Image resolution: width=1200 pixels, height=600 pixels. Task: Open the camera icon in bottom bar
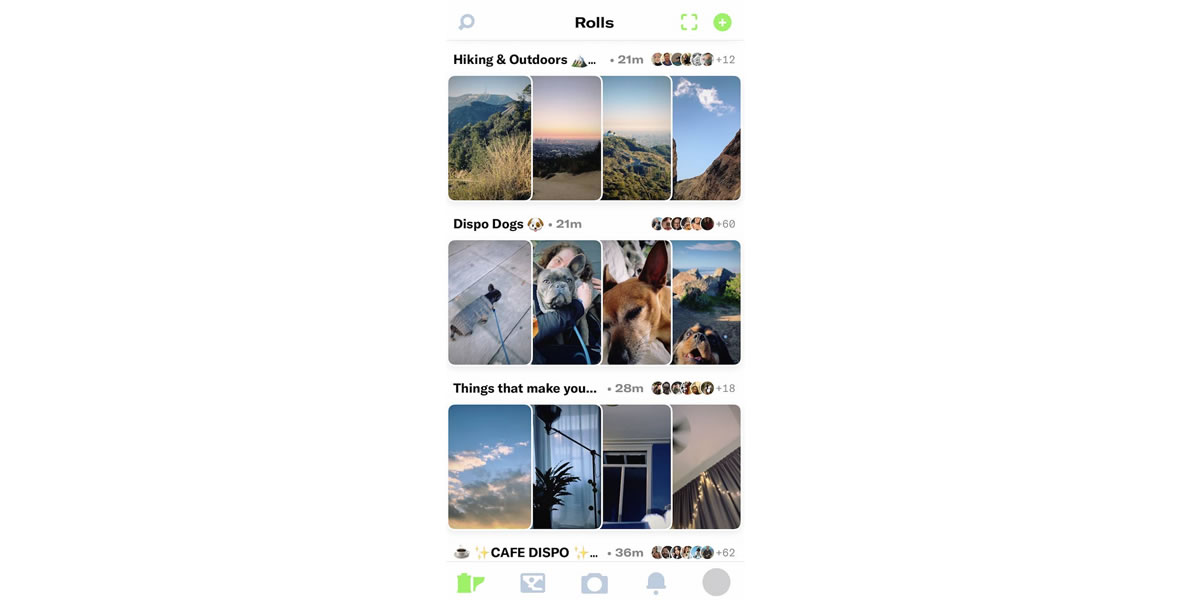point(594,583)
